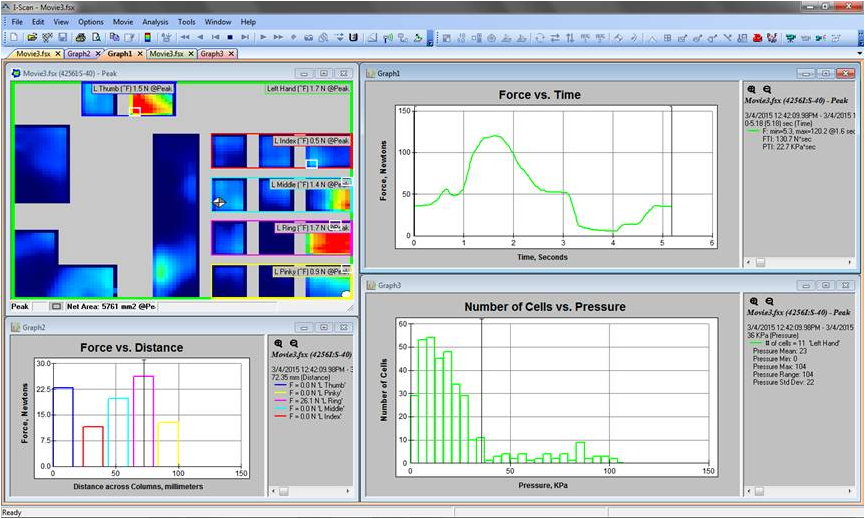
Task: Open the Movie menu
Action: pyautogui.click(x=123, y=21)
